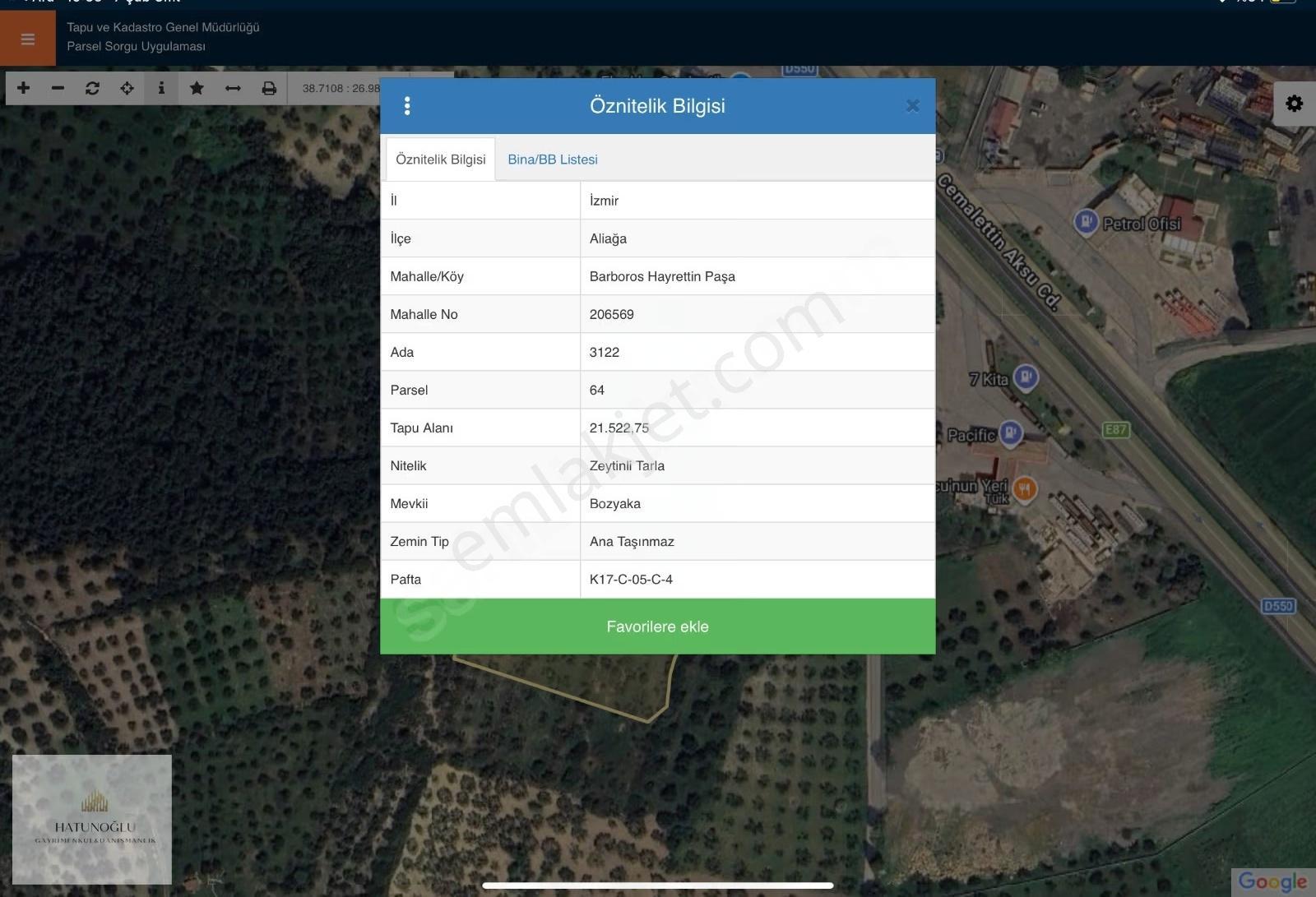Click the Hatunoğlu logo thumbnail
The width and height of the screenshot is (1316, 897).
tap(92, 819)
